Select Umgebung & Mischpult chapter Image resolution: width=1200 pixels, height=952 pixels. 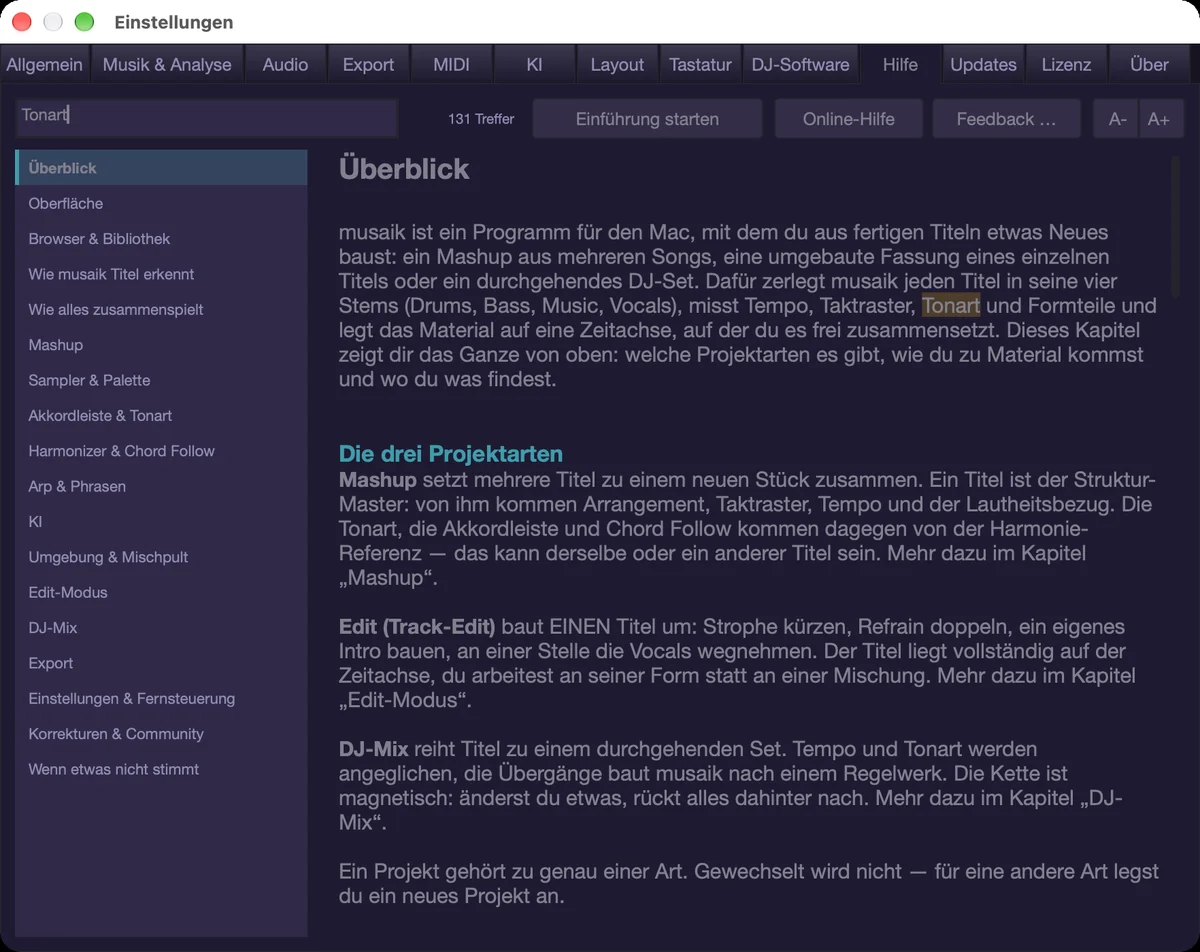pos(162,557)
